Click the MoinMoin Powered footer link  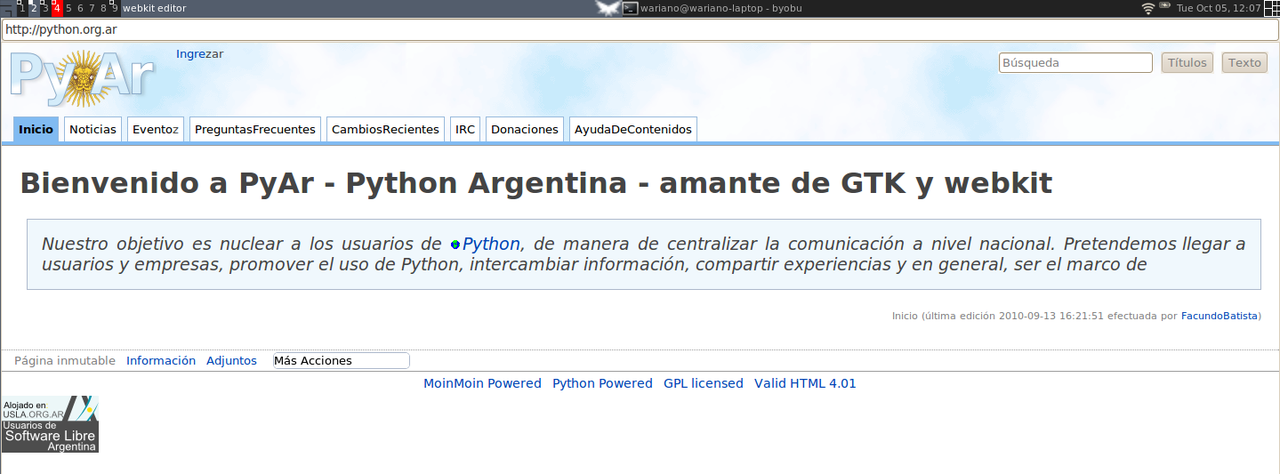(x=482, y=384)
